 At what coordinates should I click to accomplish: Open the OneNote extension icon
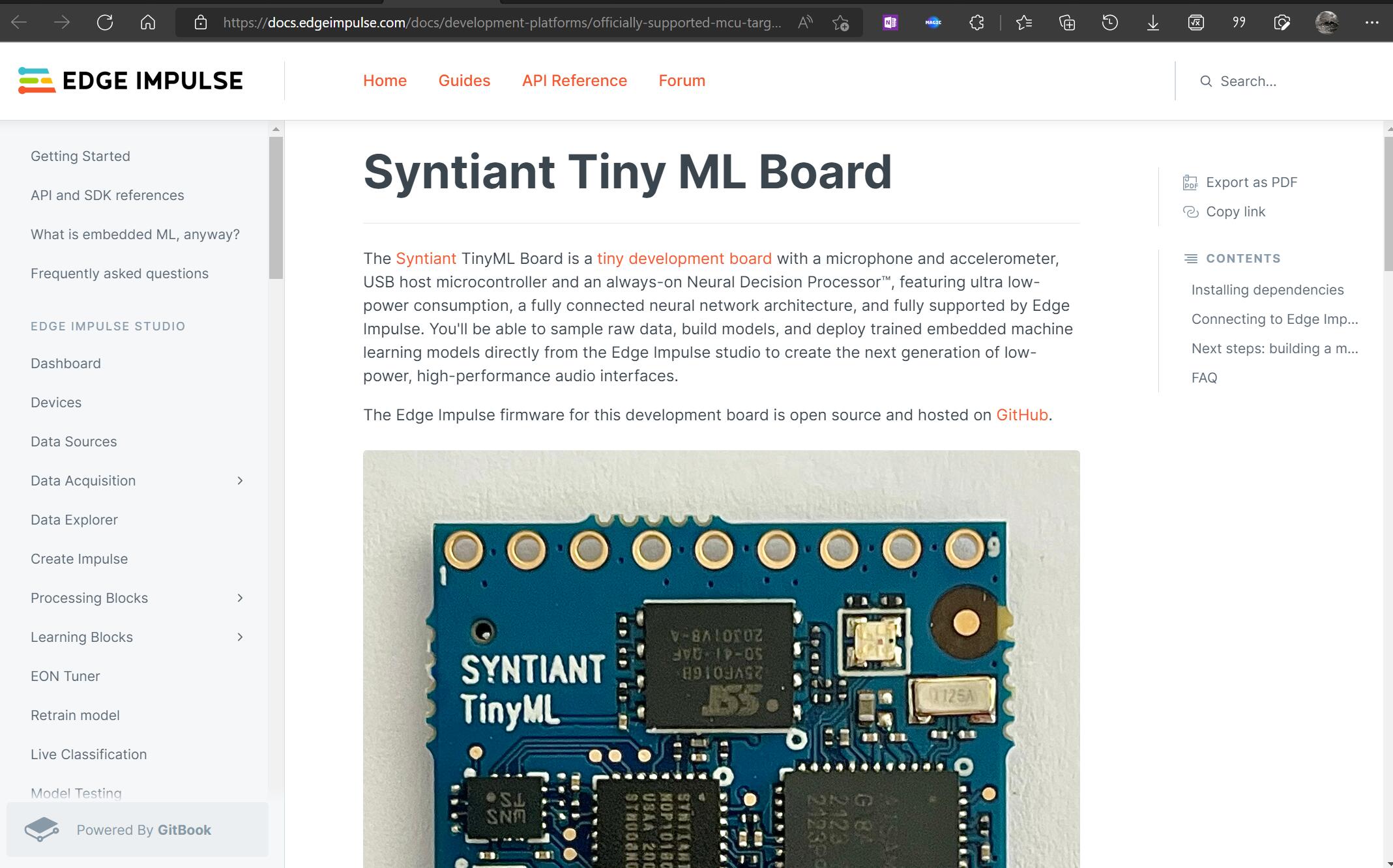890,23
